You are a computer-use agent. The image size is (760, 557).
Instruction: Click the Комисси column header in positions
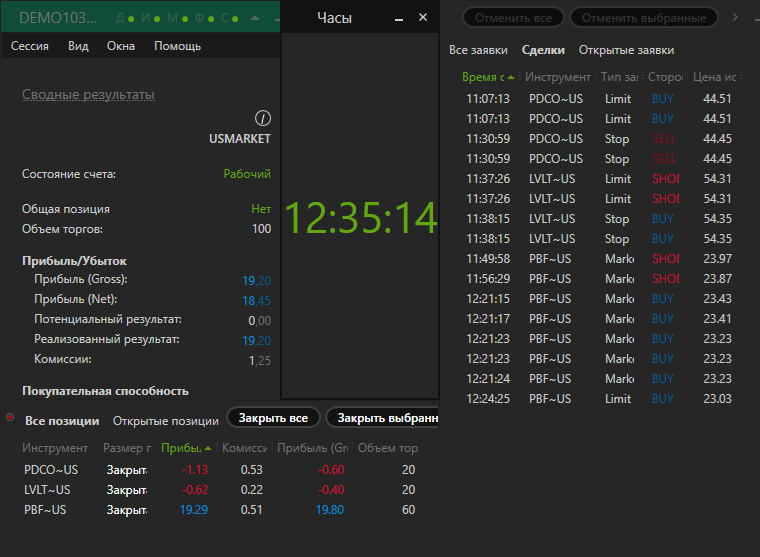(x=244, y=448)
